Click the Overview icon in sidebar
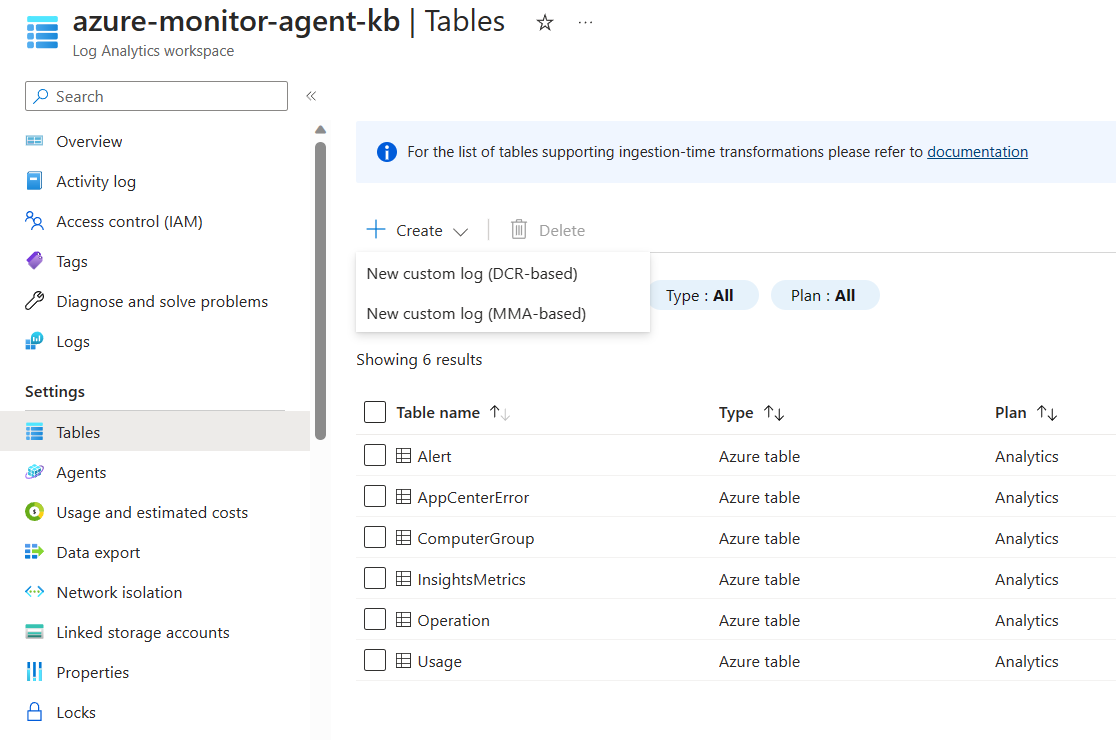Viewport: 1116px width, 740px height. coord(34,141)
